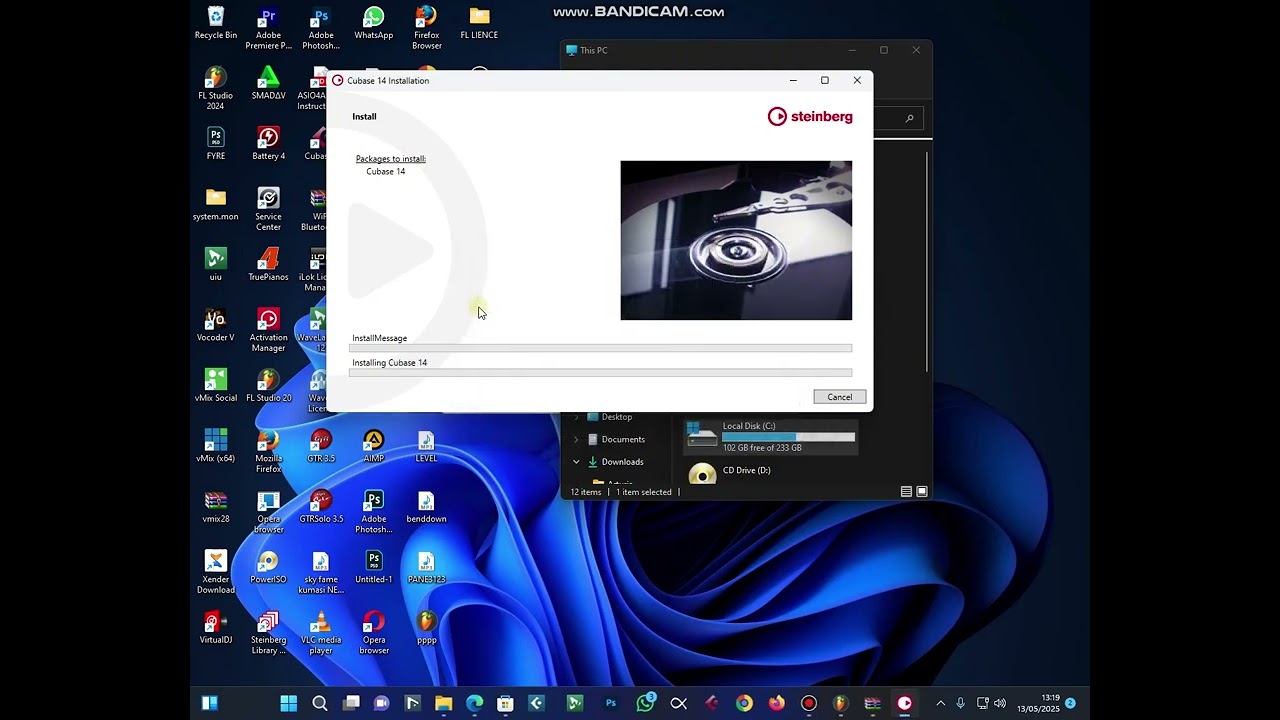Switch This PC to large icons view
The height and width of the screenshot is (720, 1280).
tap(922, 492)
